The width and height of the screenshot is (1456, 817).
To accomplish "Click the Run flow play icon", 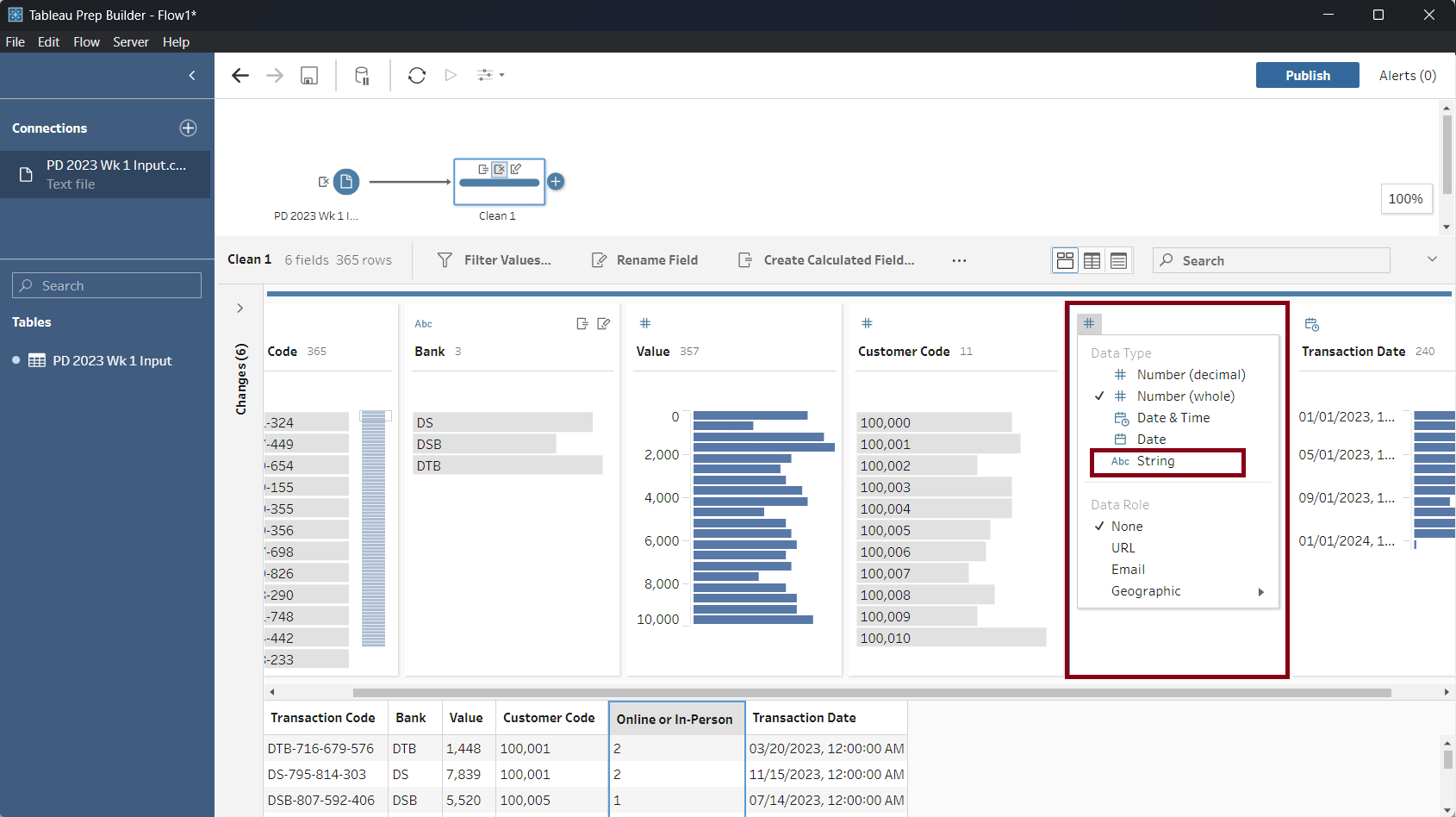I will point(451,76).
